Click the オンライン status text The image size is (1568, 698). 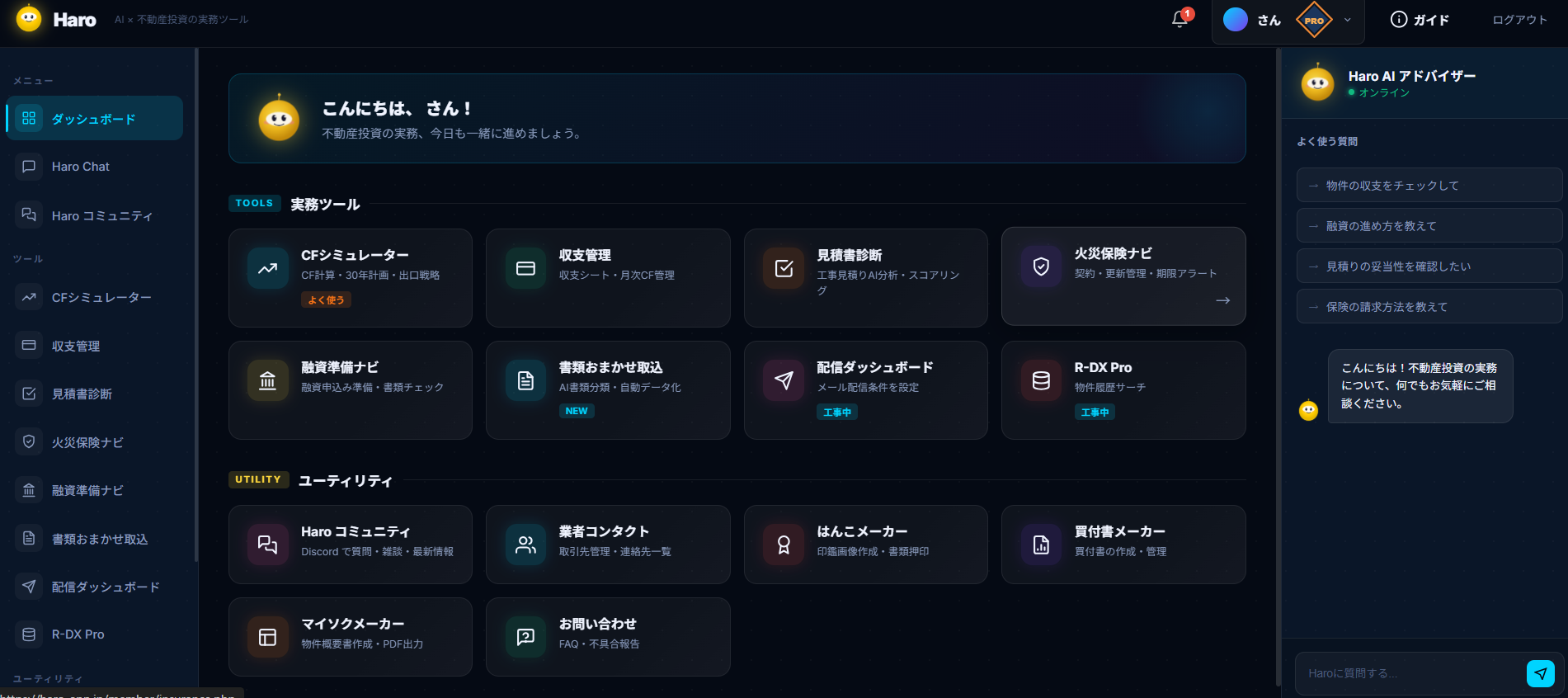pos(1384,92)
